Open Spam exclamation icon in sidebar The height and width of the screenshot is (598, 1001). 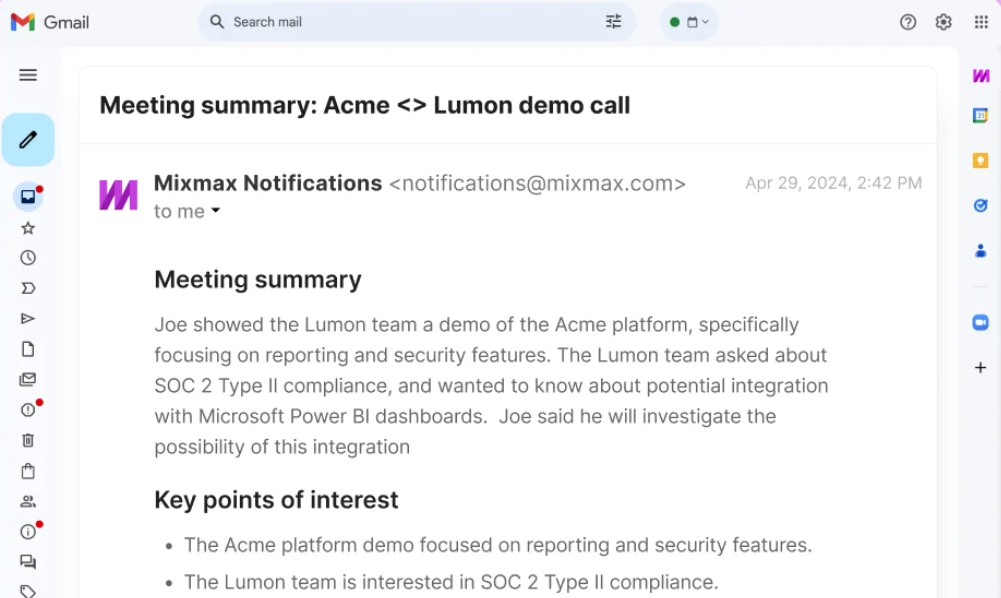pos(28,410)
